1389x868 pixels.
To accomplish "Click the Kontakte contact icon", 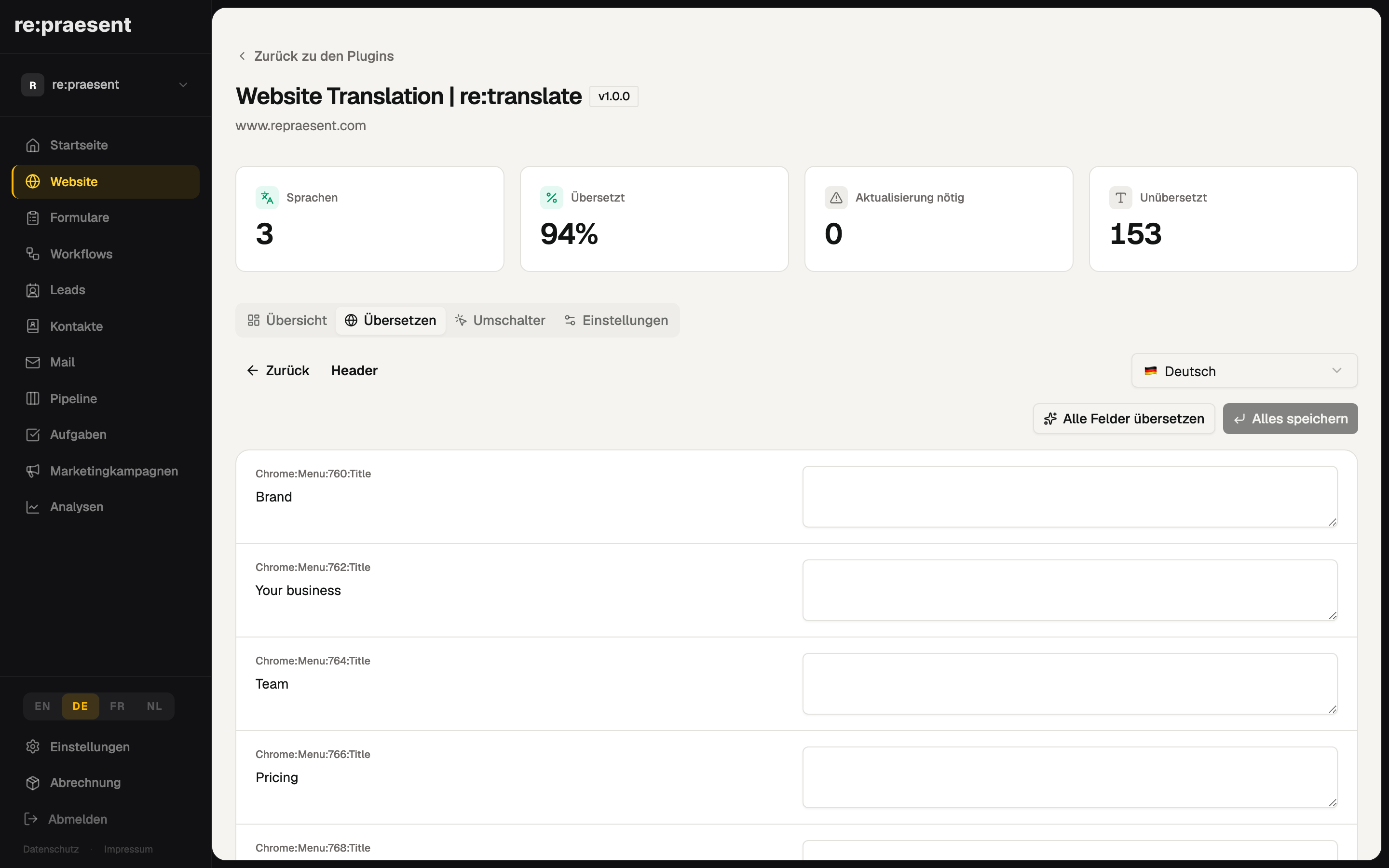I will click(x=33, y=326).
